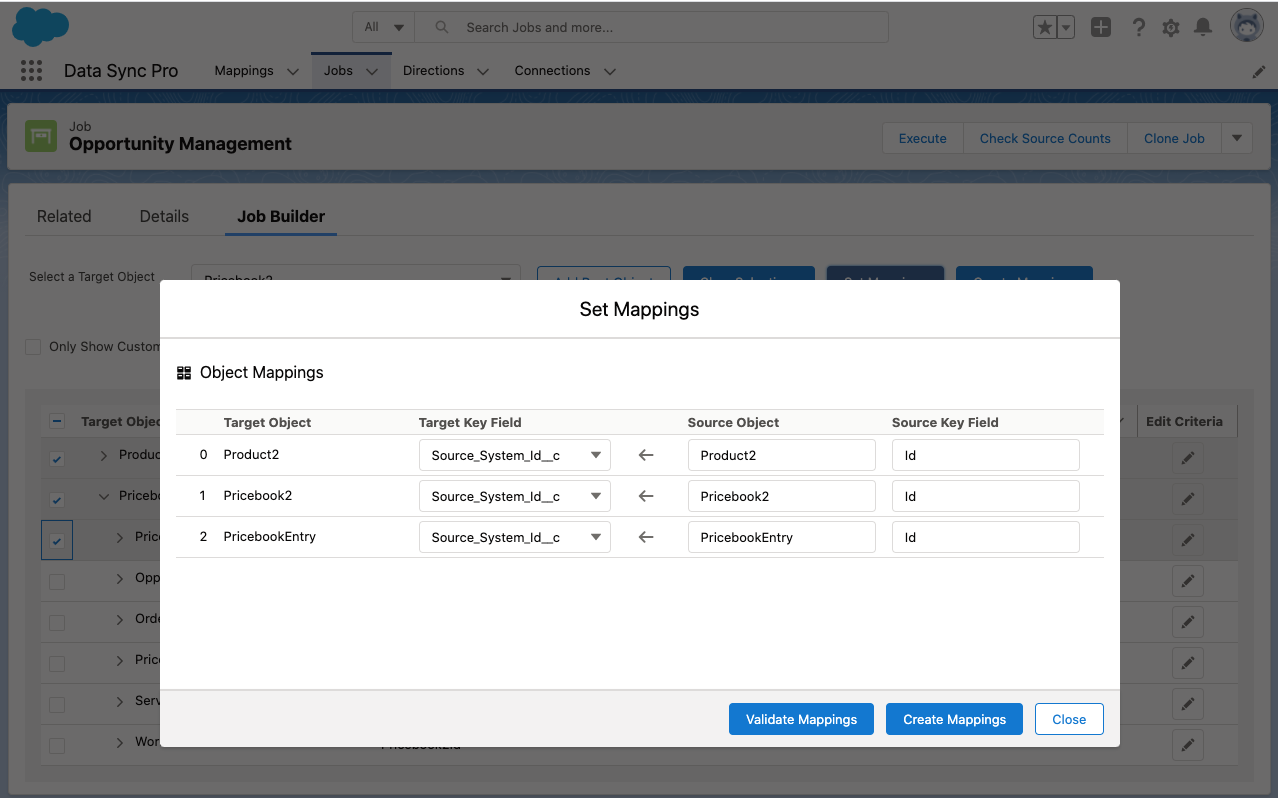Viewport: 1278px width, 798px height.
Task: Open the Mappings nav menu chevron
Action: [x=293, y=72]
